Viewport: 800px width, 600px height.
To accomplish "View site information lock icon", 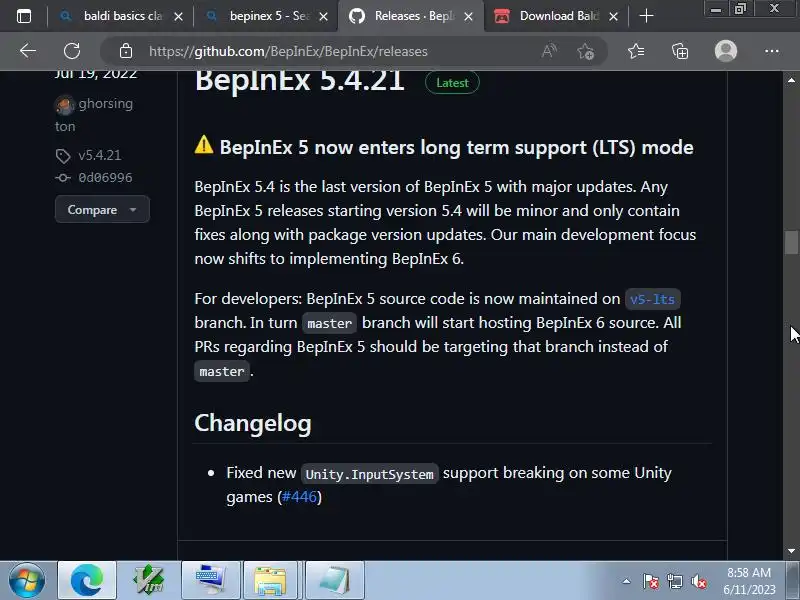I will pos(126,52).
